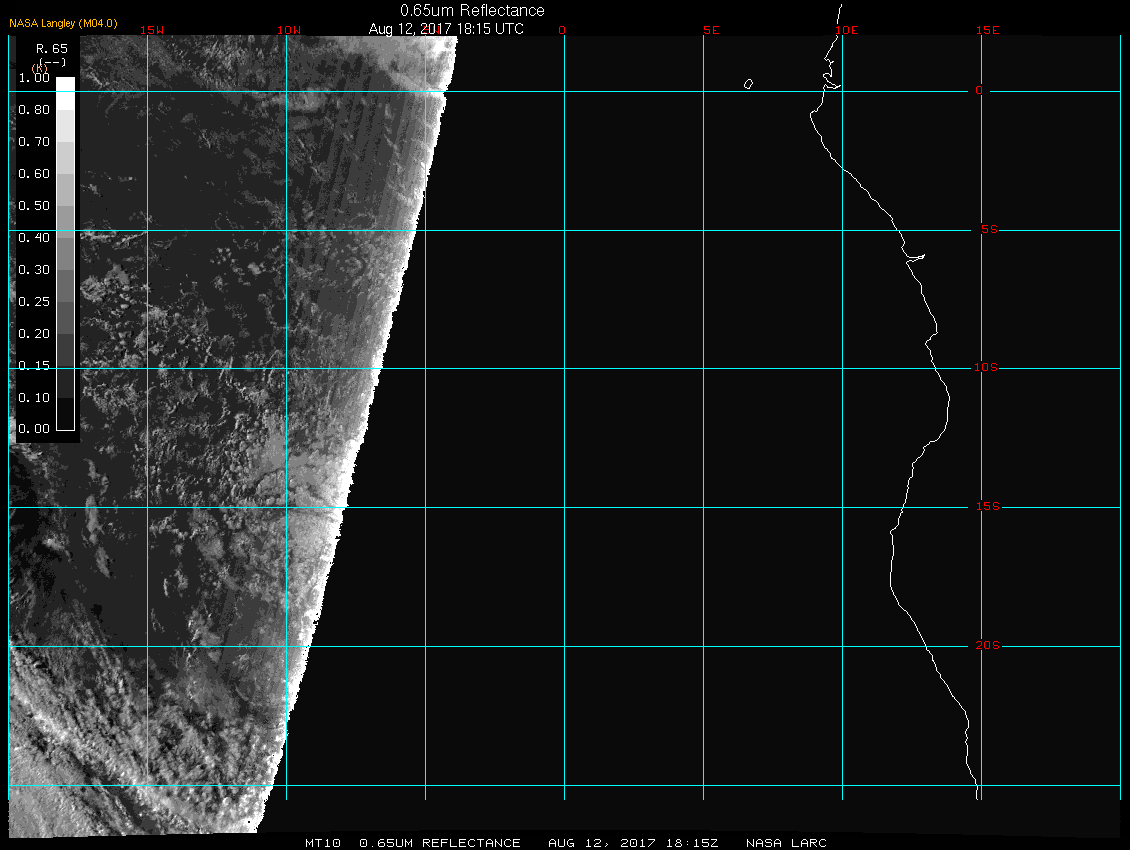Click the "0.25" reflectance scale value

coord(34,301)
